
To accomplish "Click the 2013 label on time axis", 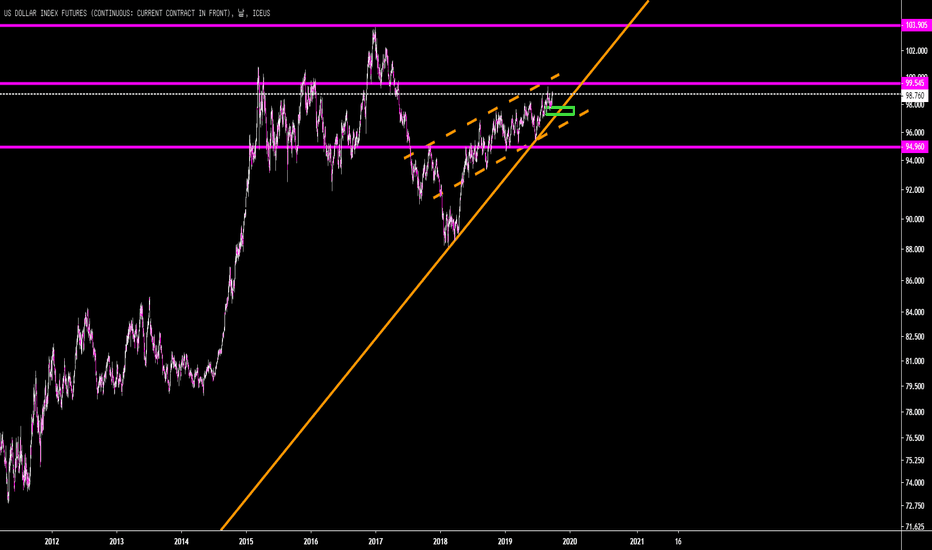I will (116, 542).
